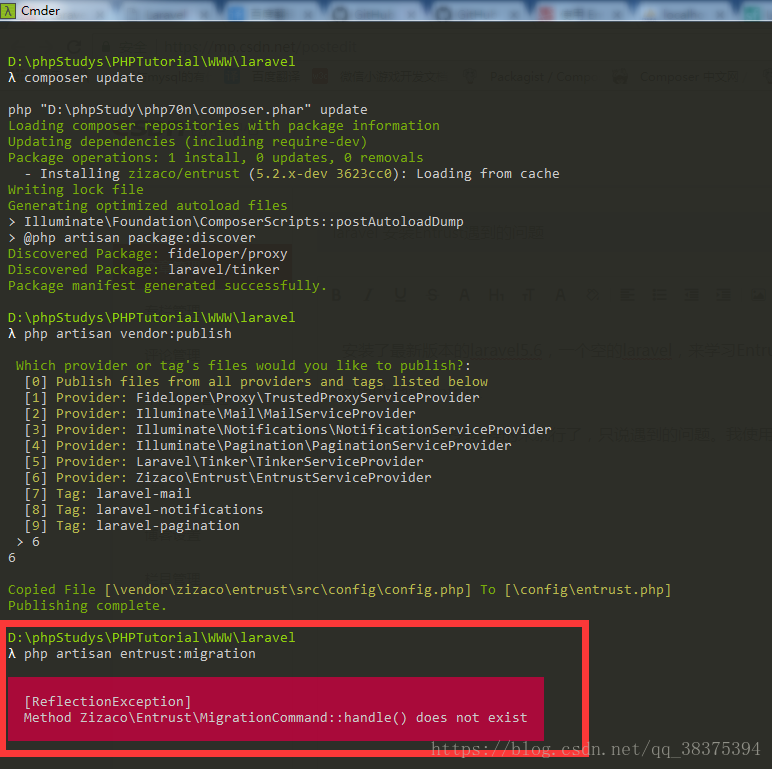Select the 'Publishing complete.' line
The height and width of the screenshot is (769, 772).
[x=88, y=606]
